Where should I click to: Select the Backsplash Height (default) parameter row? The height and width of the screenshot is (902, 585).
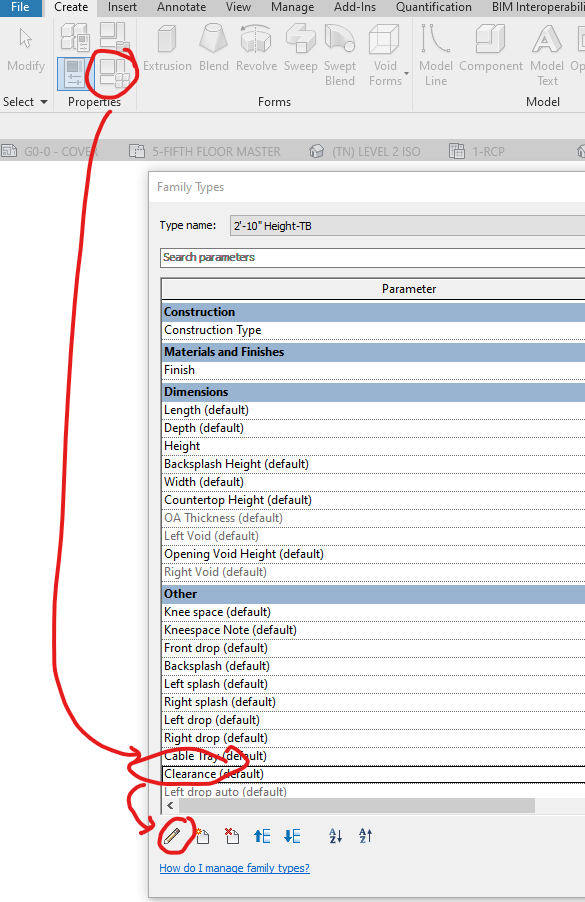coord(373,464)
